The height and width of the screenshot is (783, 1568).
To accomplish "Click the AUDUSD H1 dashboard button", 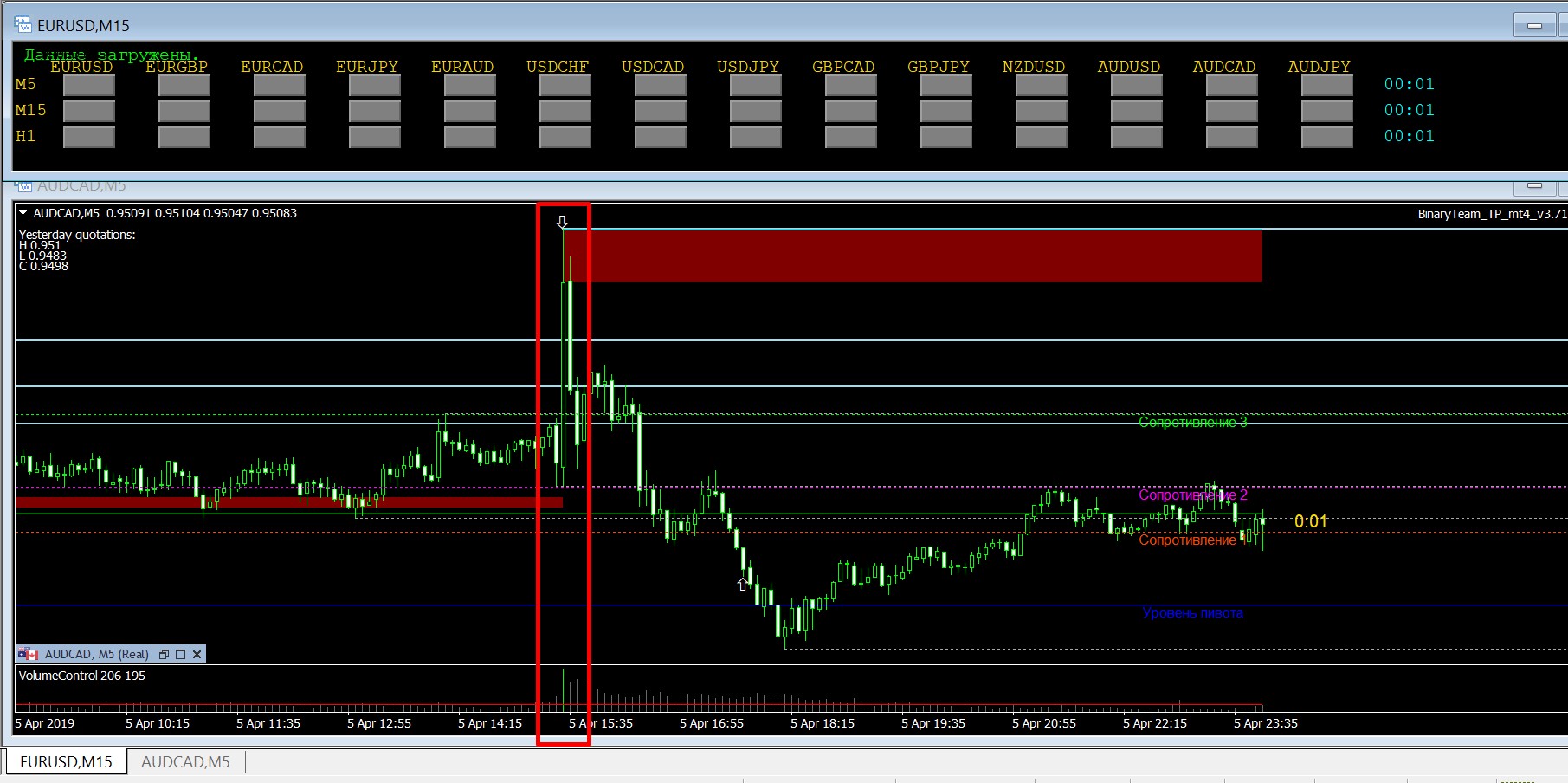I will tap(1137, 137).
